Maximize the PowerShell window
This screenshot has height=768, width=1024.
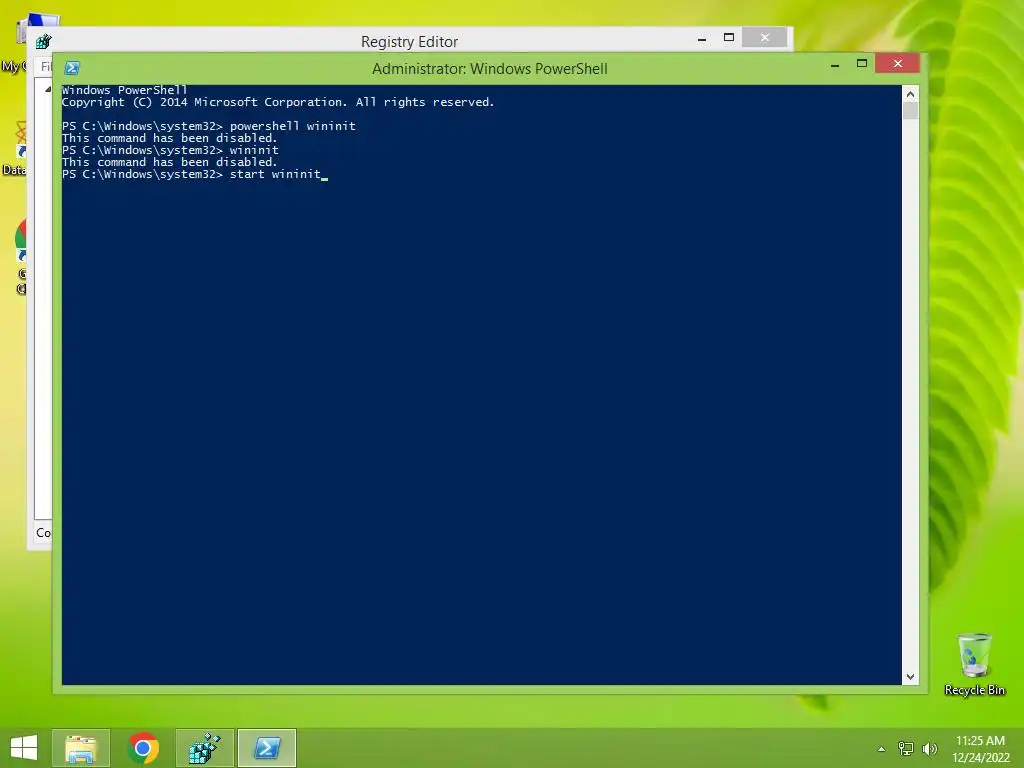click(862, 63)
